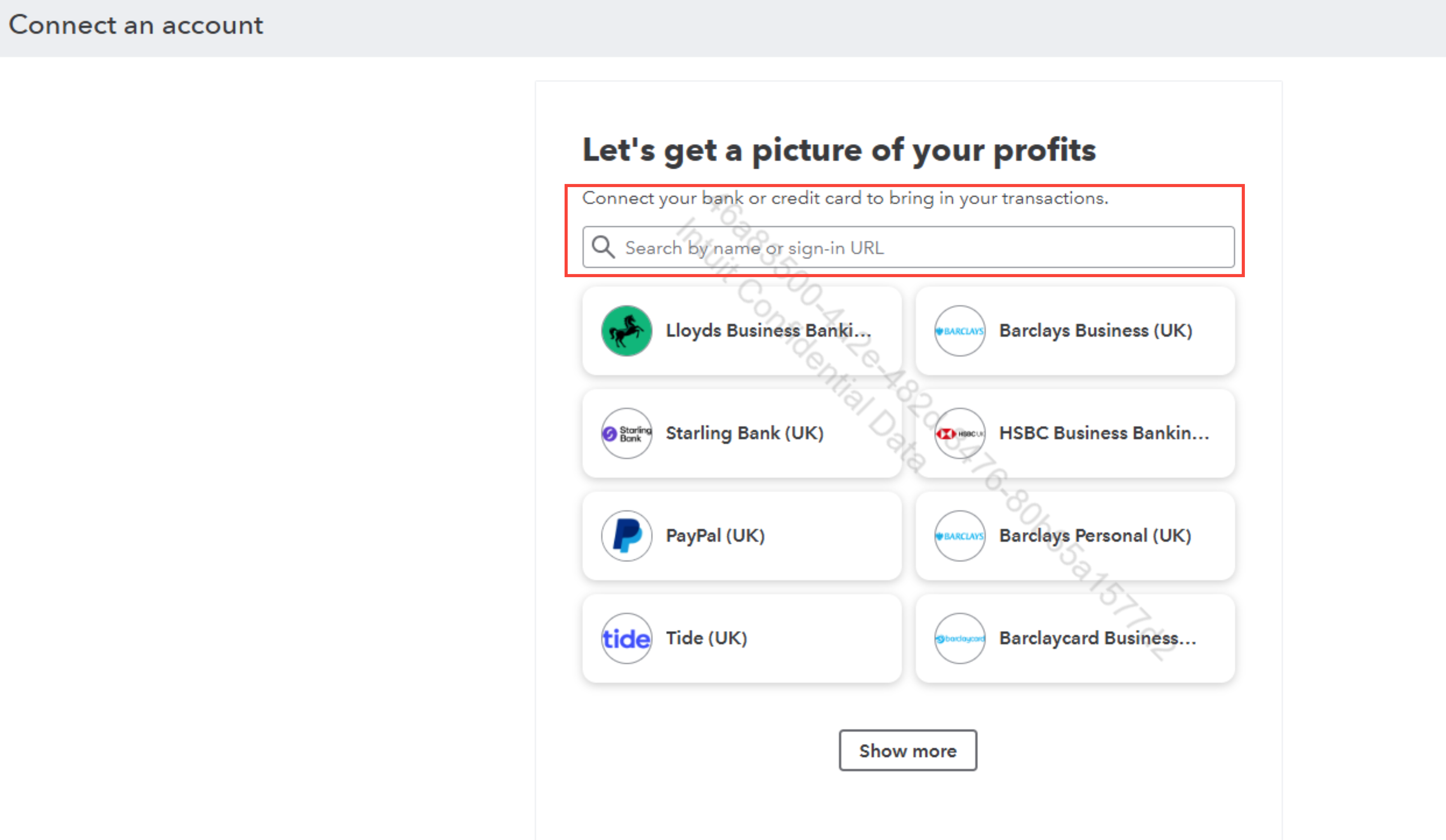The width and height of the screenshot is (1446, 840).
Task: Pick the 'Starling Bank (UK)' label
Action: tap(744, 433)
